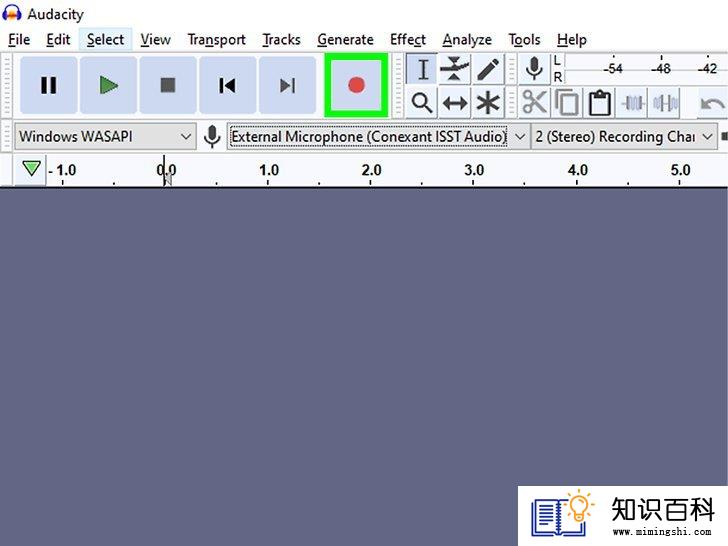
Task: Activate the Zoom magnifier tool
Action: (422, 103)
